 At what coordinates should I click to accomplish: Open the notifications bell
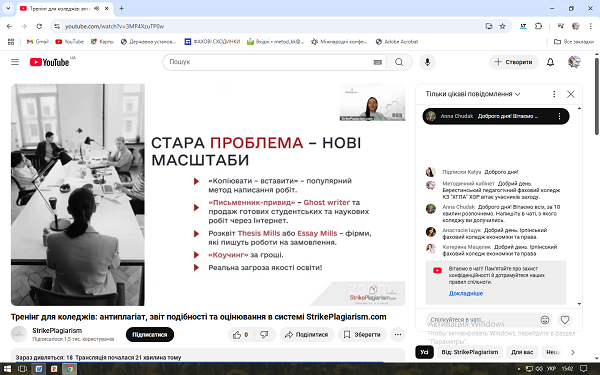pos(550,62)
